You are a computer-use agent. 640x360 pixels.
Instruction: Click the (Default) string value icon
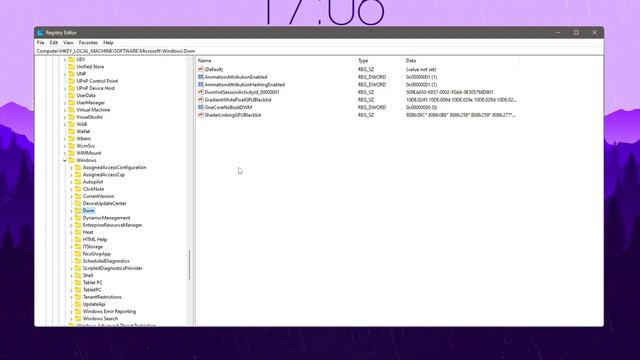[x=200, y=69]
